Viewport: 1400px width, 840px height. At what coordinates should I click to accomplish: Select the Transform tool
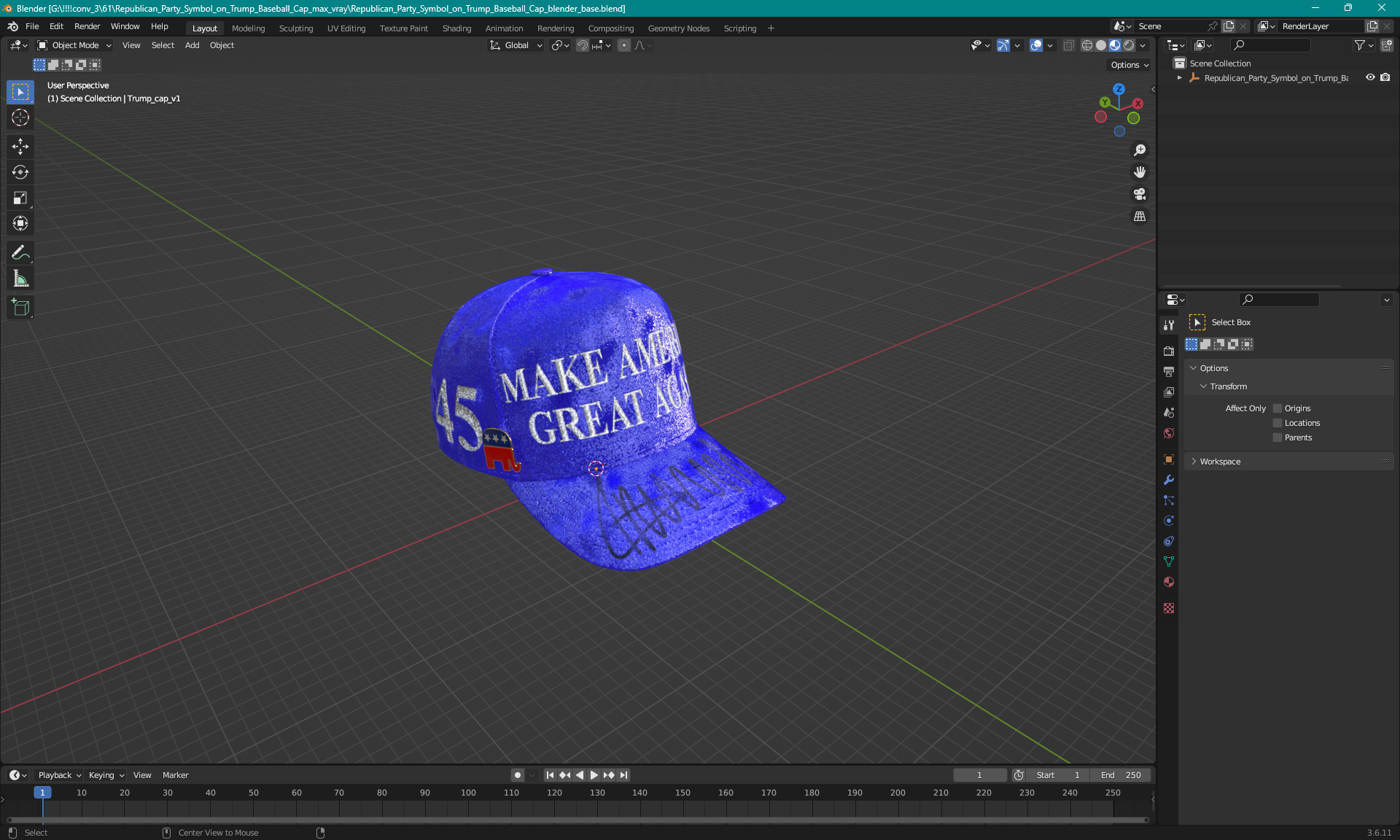pyautogui.click(x=20, y=223)
